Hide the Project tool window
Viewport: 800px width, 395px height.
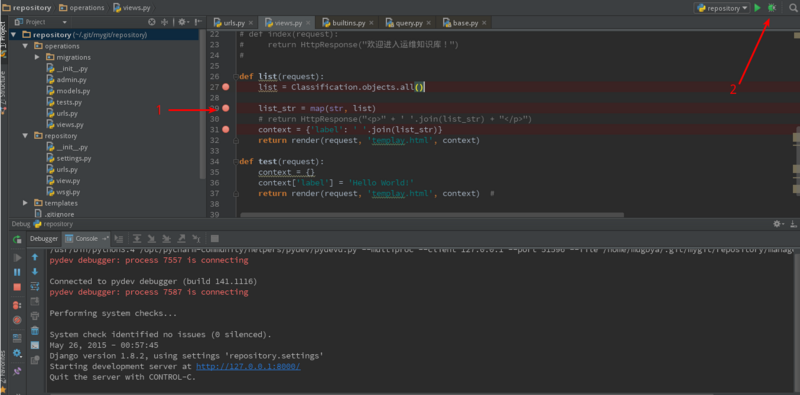click(x=197, y=22)
